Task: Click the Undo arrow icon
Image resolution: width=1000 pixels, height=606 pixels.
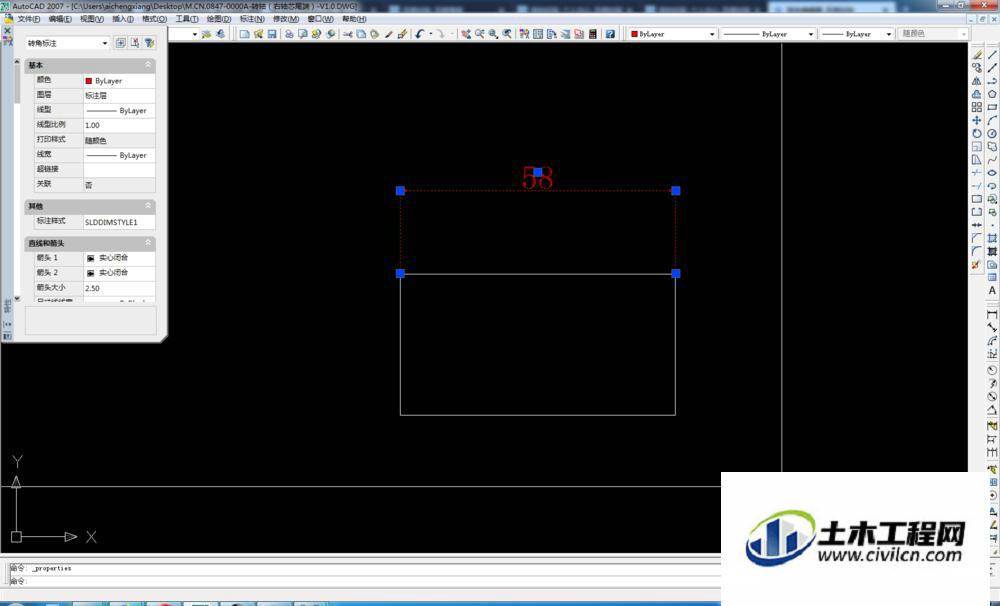Action: pos(419,34)
